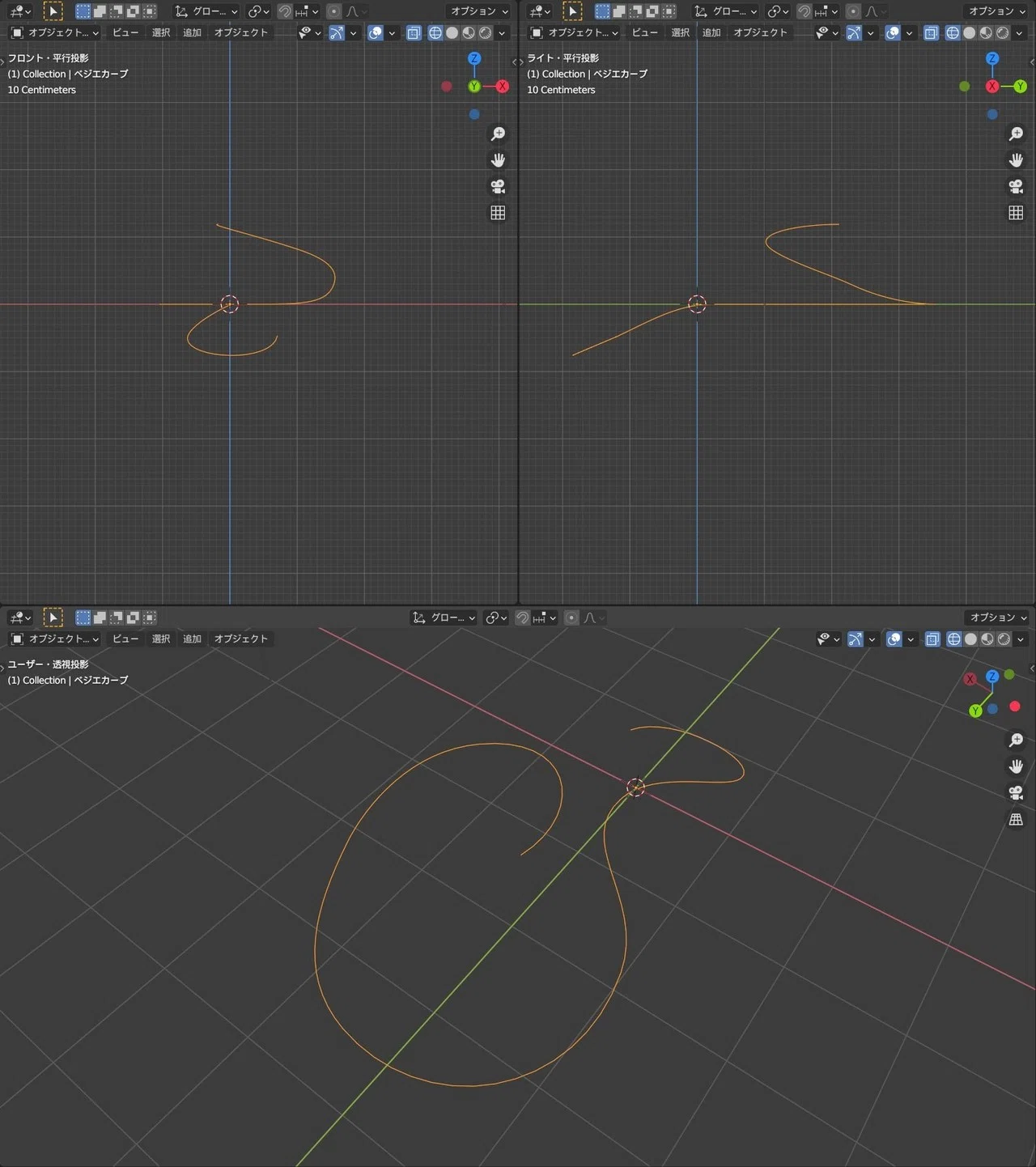Select the pan hand icon in right view
The width and height of the screenshot is (1036, 1167).
point(1016,160)
